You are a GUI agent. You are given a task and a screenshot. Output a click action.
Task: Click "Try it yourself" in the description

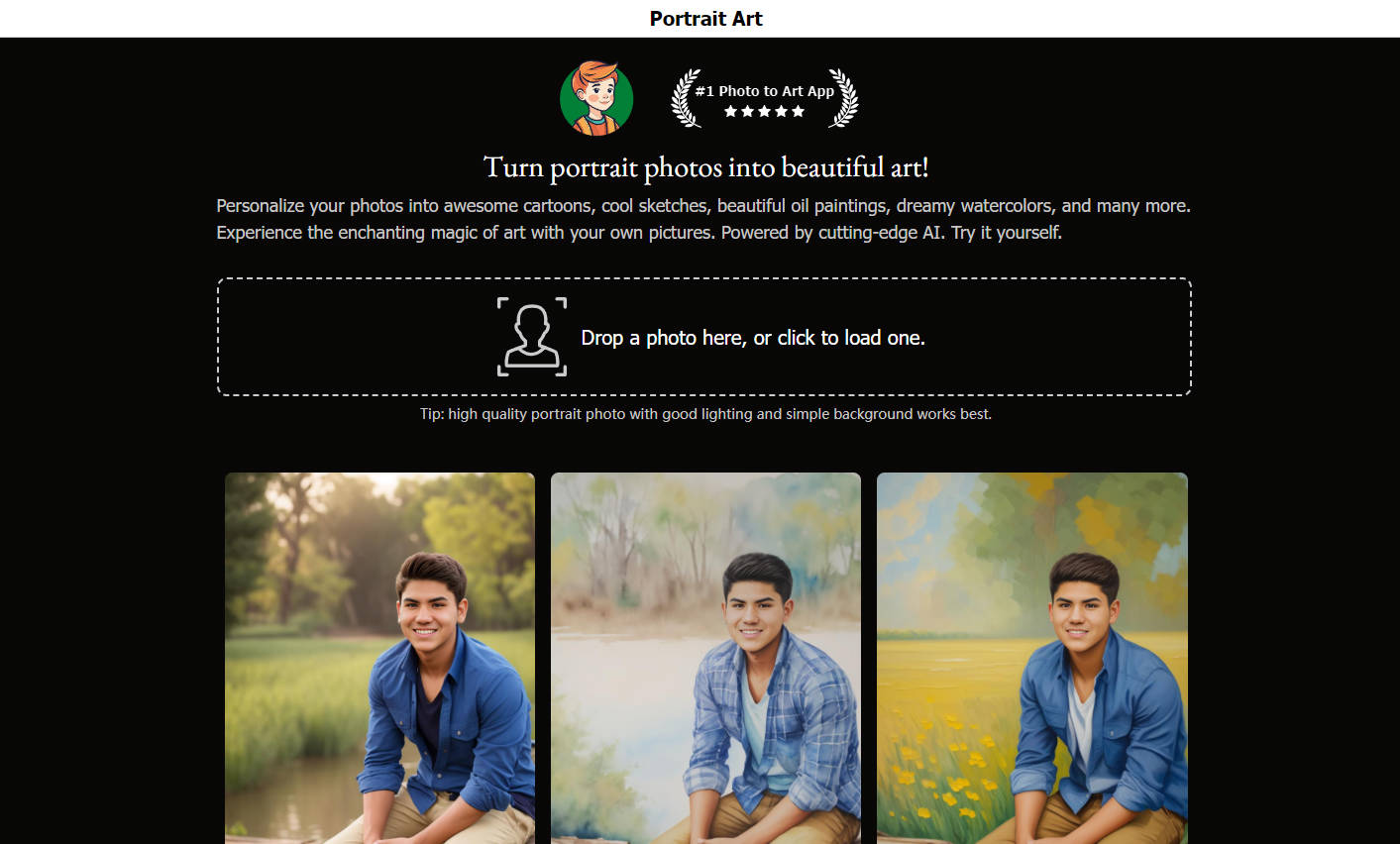coord(1007,233)
